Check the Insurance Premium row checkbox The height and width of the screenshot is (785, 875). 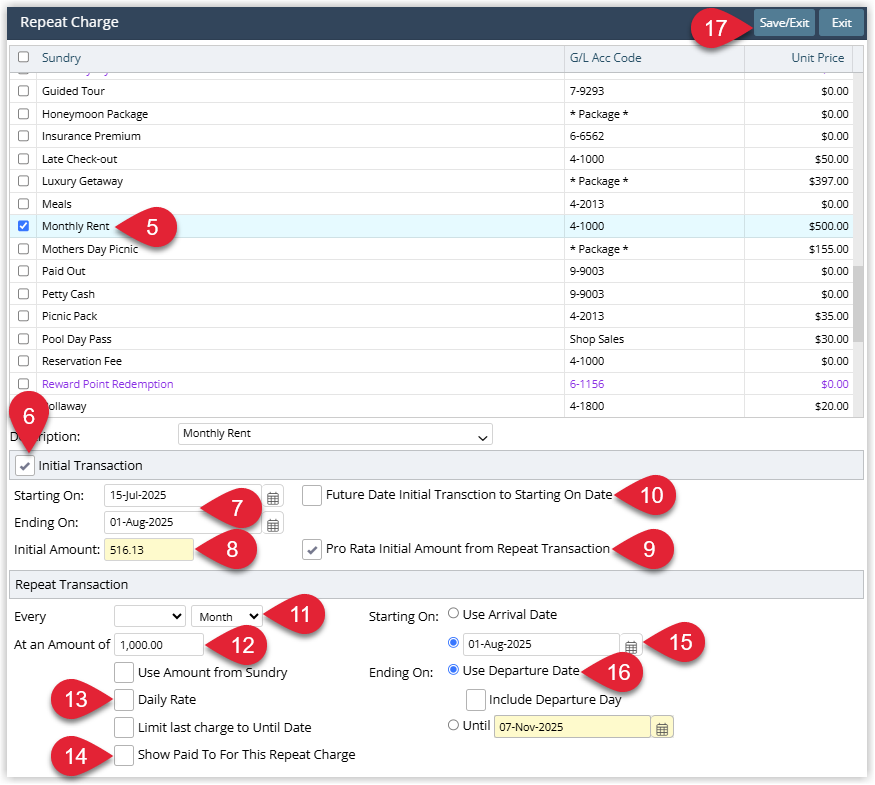pos(23,136)
